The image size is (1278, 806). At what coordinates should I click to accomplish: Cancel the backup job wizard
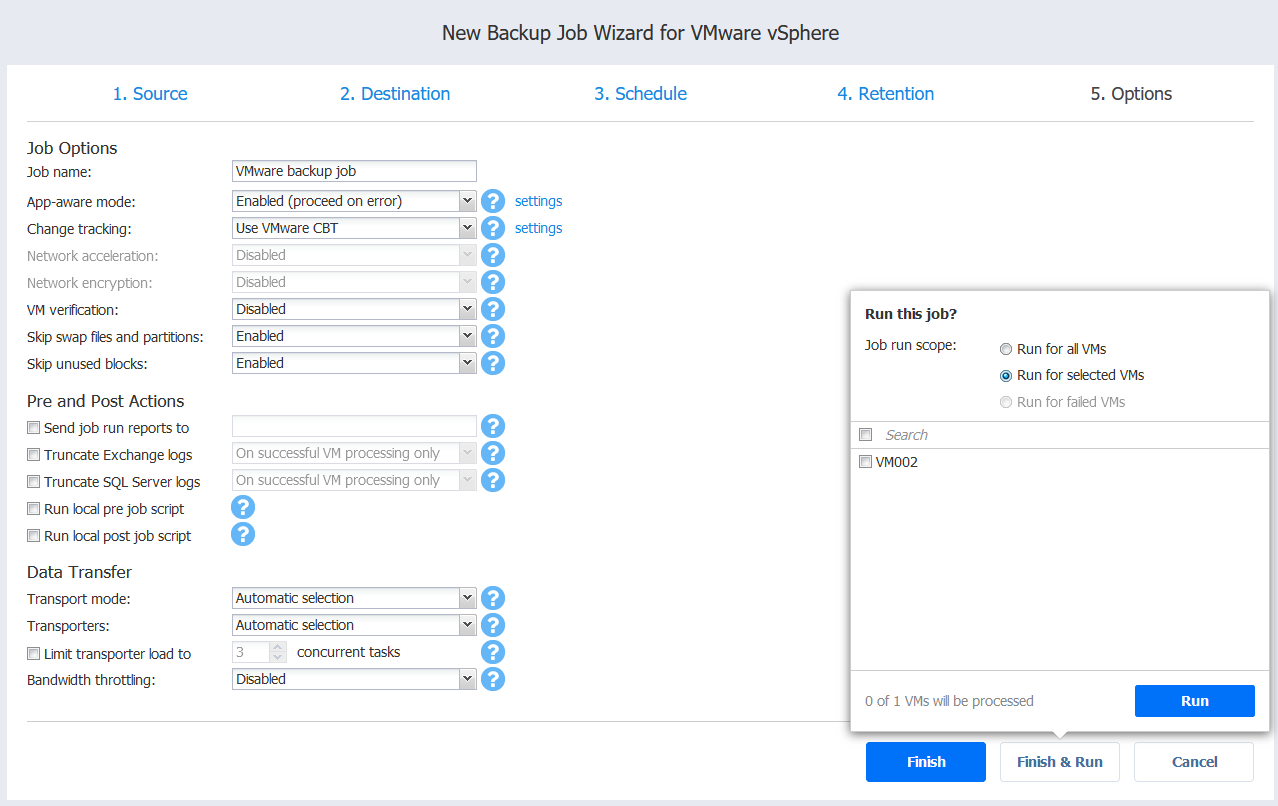pyautogui.click(x=1194, y=762)
